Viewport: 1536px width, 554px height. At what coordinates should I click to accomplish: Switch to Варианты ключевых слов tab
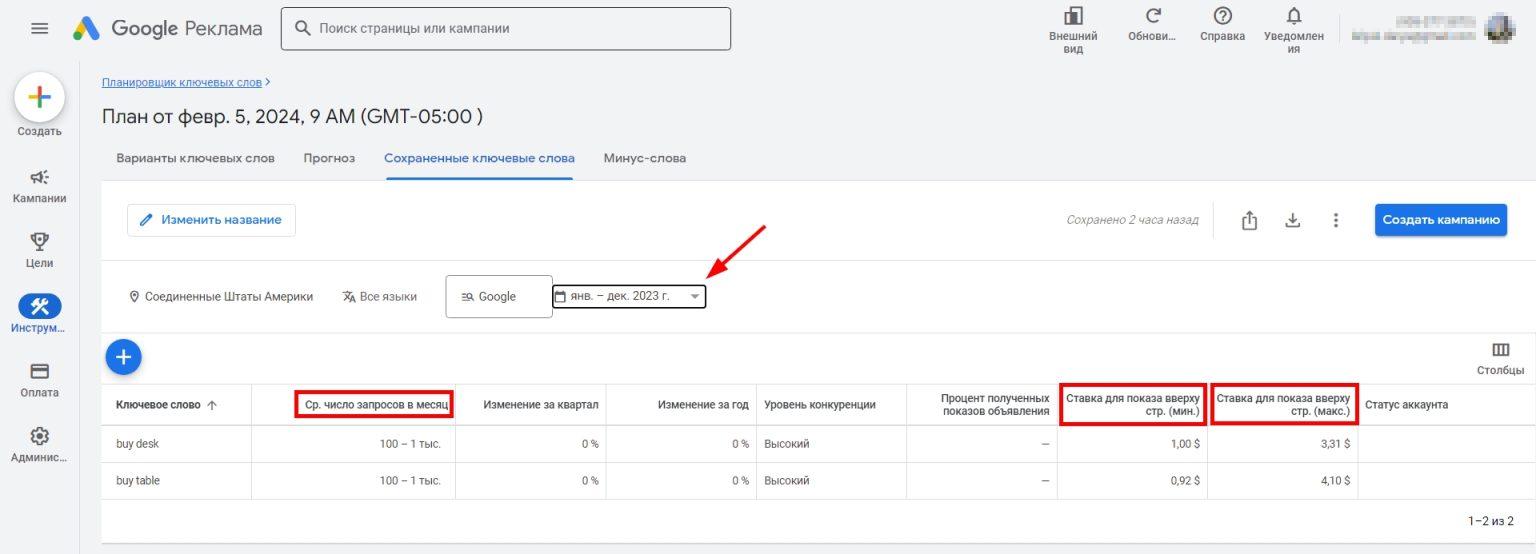[x=195, y=158]
